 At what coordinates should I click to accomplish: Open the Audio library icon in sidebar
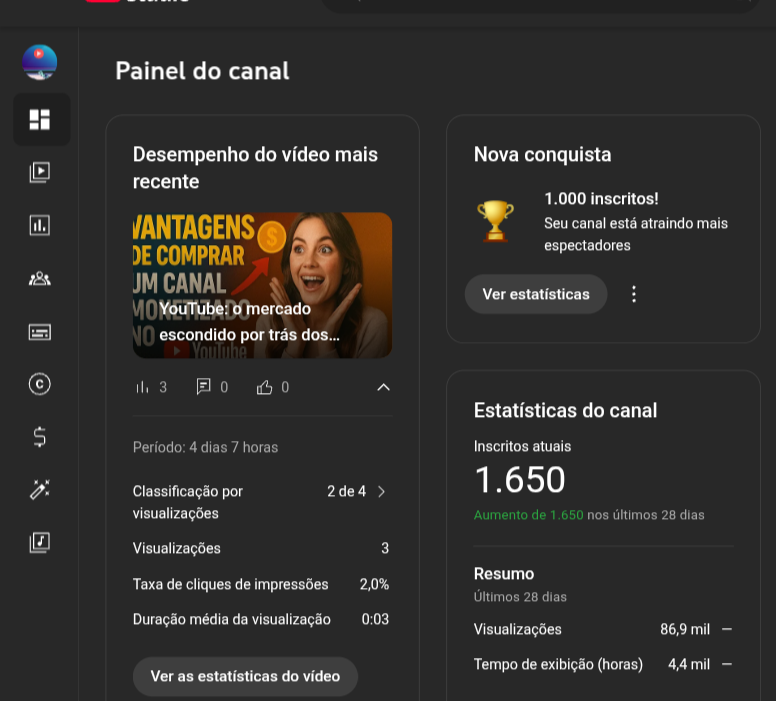(40, 542)
